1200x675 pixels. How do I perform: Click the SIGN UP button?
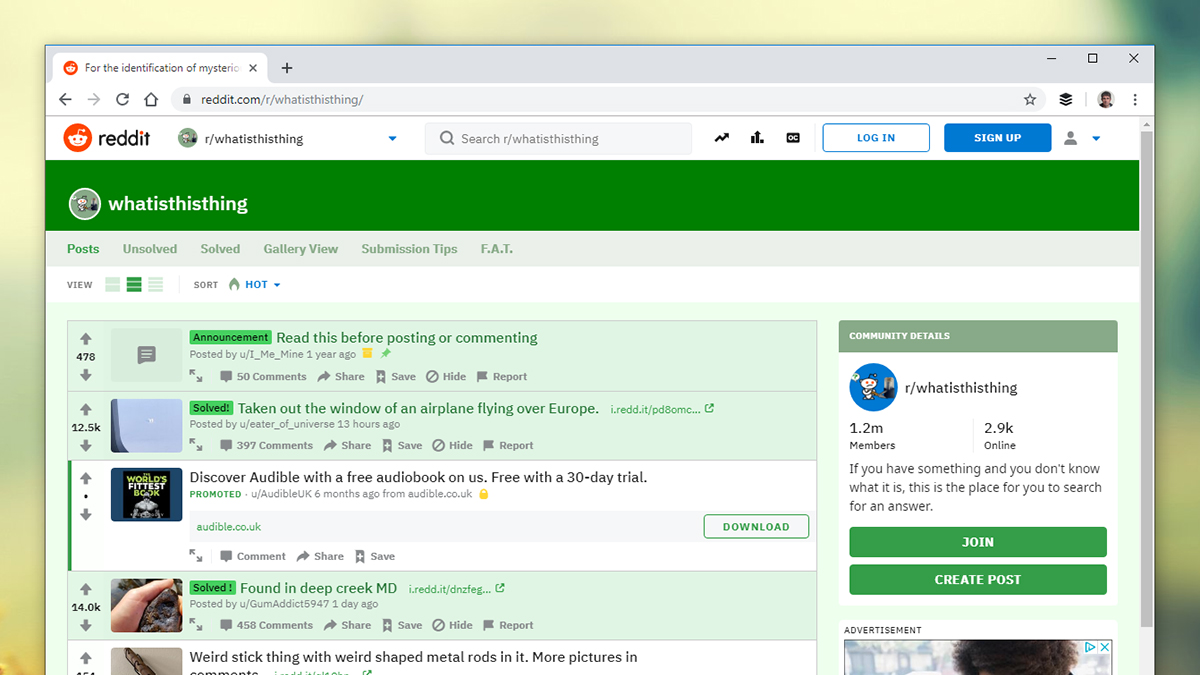(x=997, y=138)
